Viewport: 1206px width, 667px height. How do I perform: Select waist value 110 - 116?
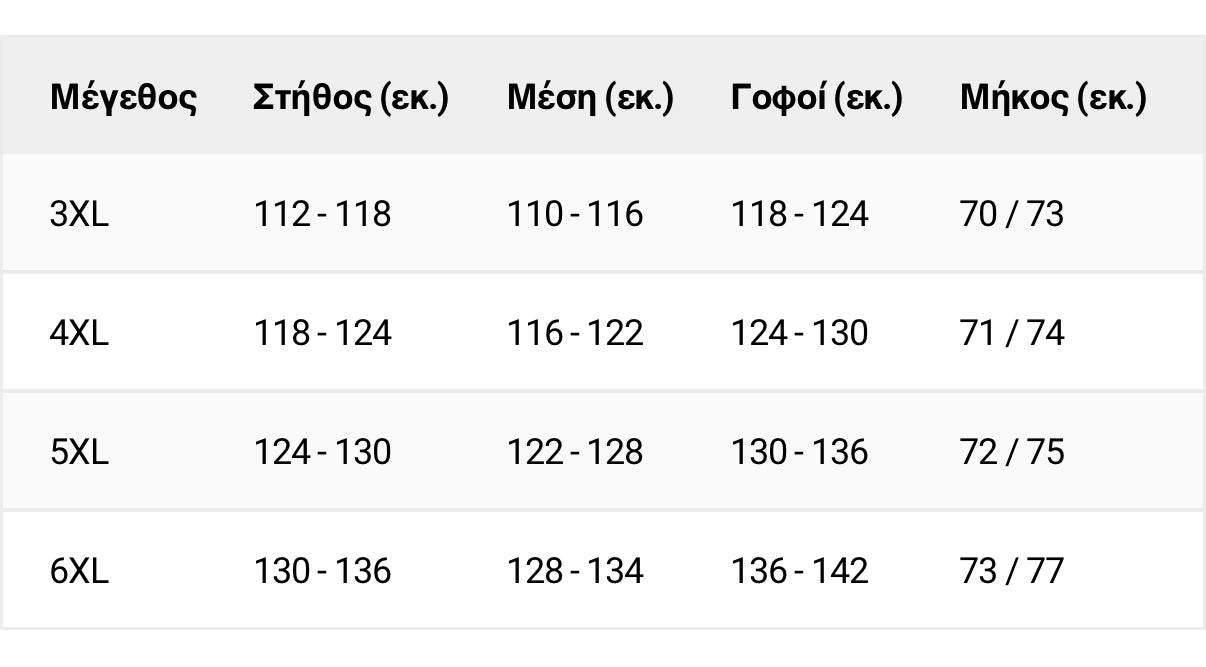pyautogui.click(x=575, y=214)
